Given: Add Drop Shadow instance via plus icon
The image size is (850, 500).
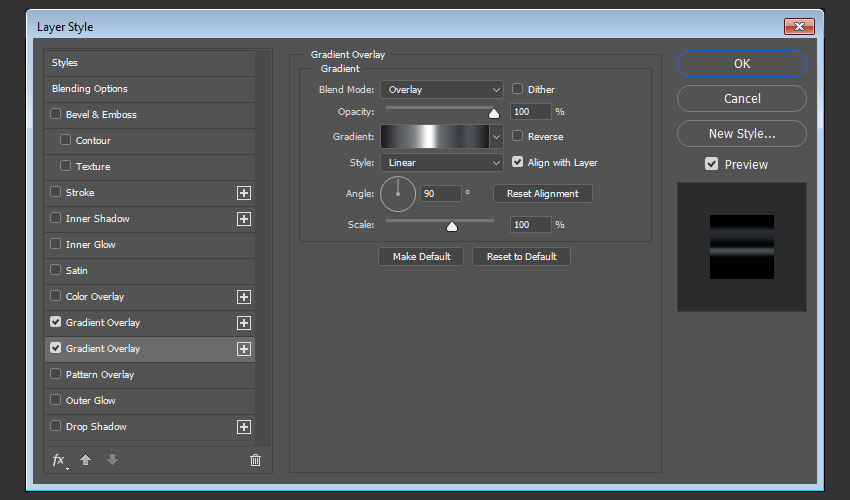Looking at the screenshot, I should (x=243, y=427).
